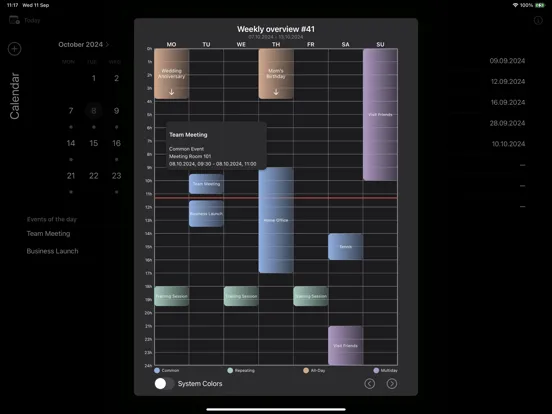Click the TH column header

click(276, 44)
